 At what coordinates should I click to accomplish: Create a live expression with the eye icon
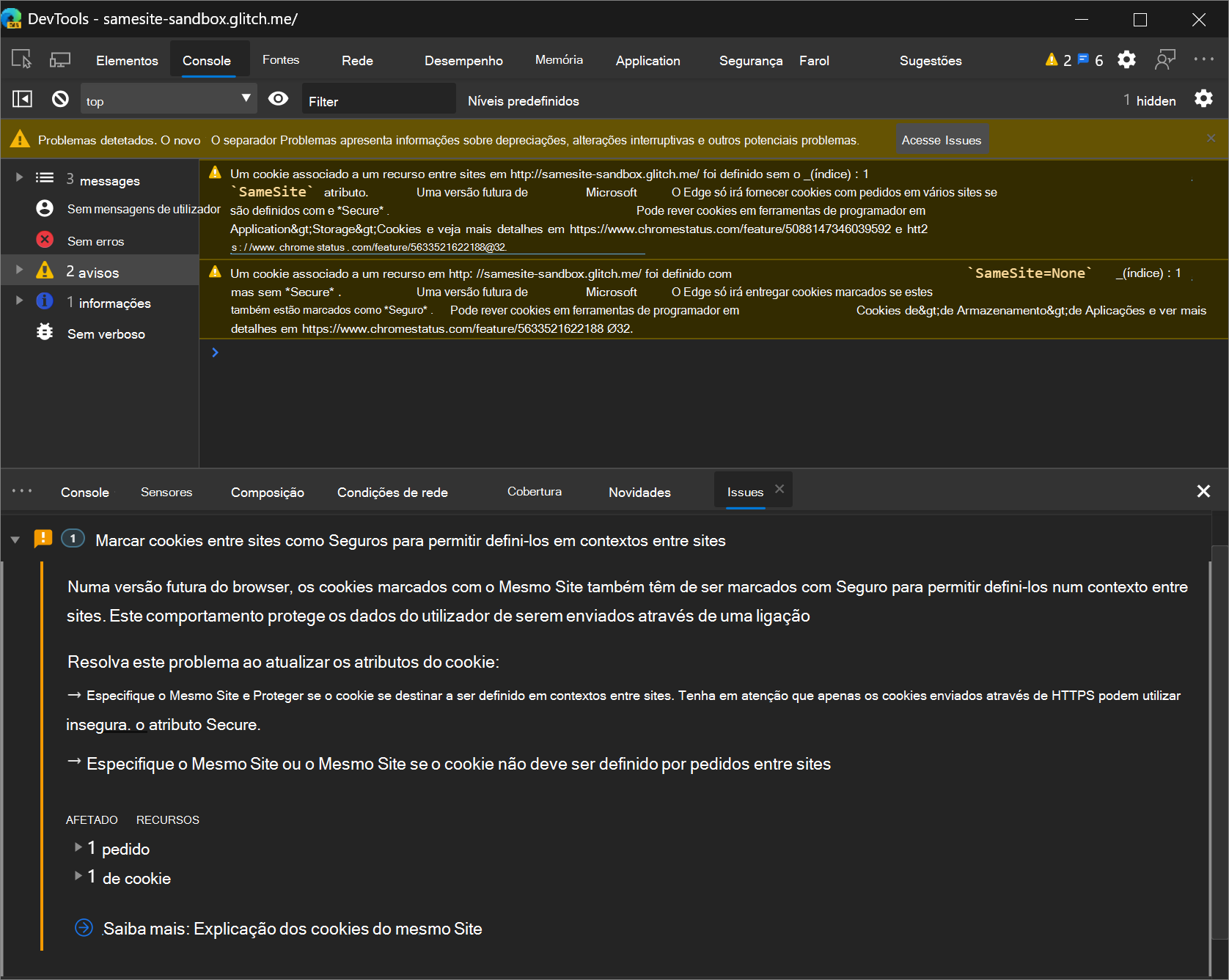tap(278, 98)
